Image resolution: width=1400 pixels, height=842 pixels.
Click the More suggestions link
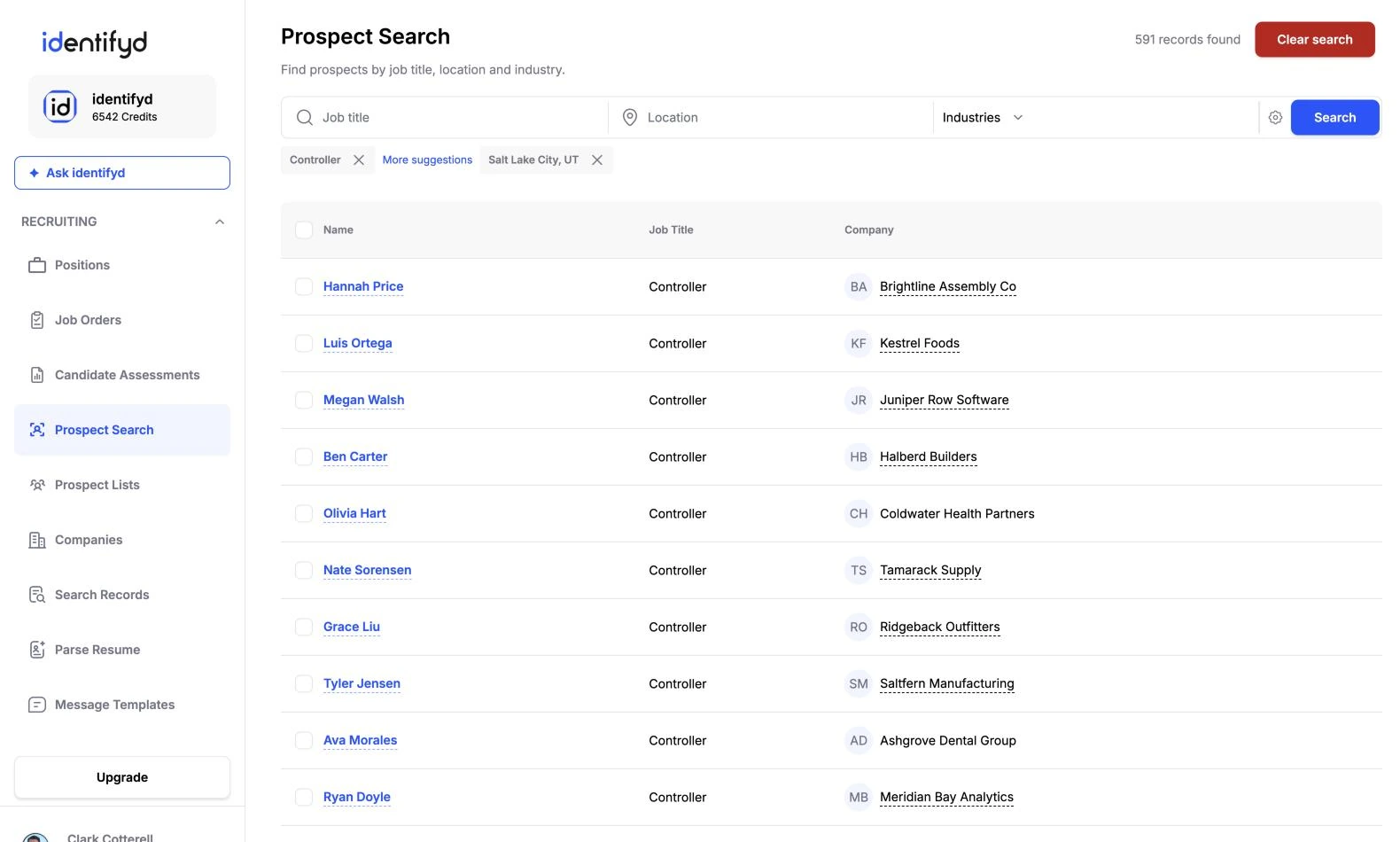tap(427, 160)
